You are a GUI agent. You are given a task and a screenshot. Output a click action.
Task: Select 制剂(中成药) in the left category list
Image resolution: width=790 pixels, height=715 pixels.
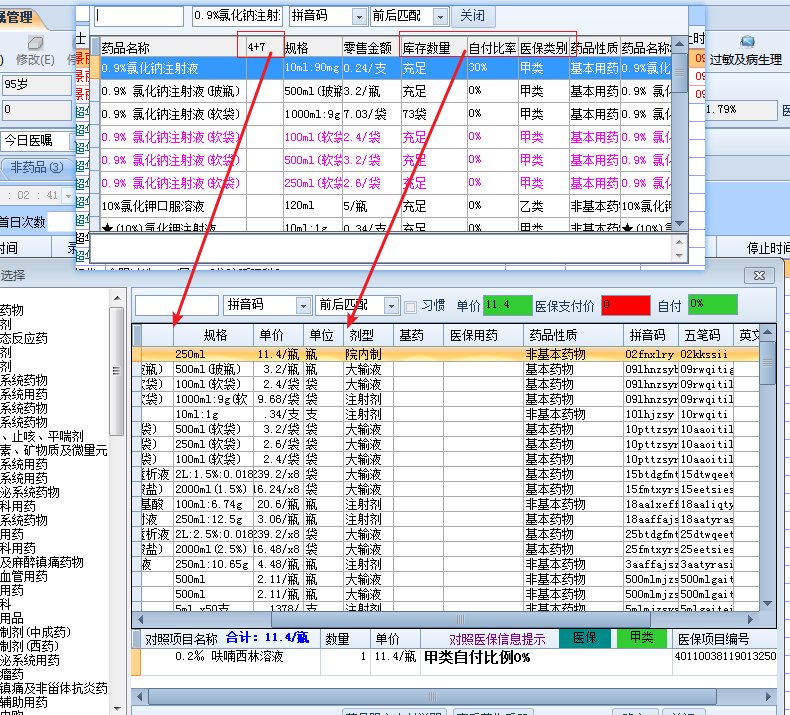pyautogui.click(x=35, y=632)
